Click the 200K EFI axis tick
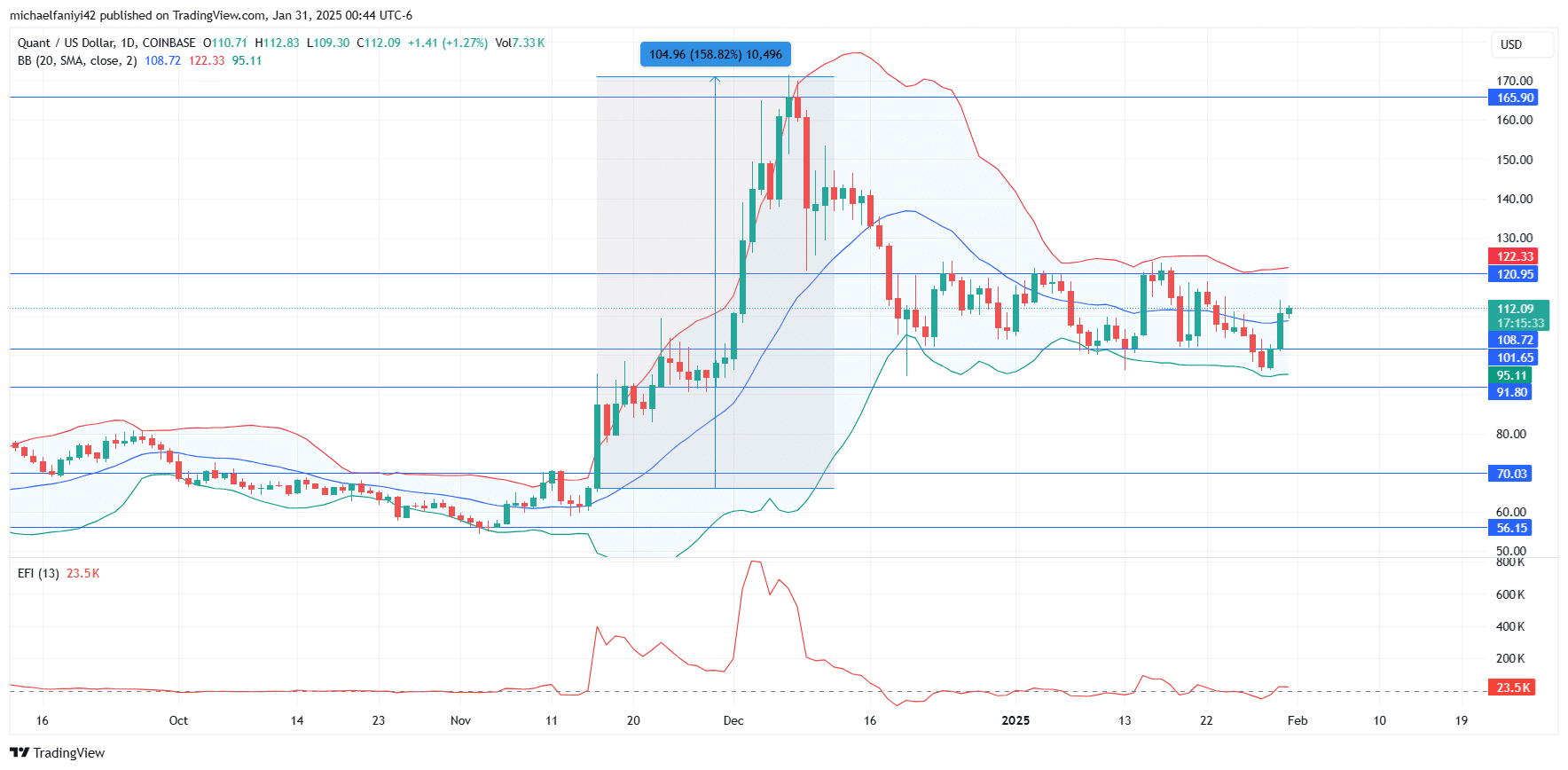1568x770 pixels. click(x=1510, y=658)
